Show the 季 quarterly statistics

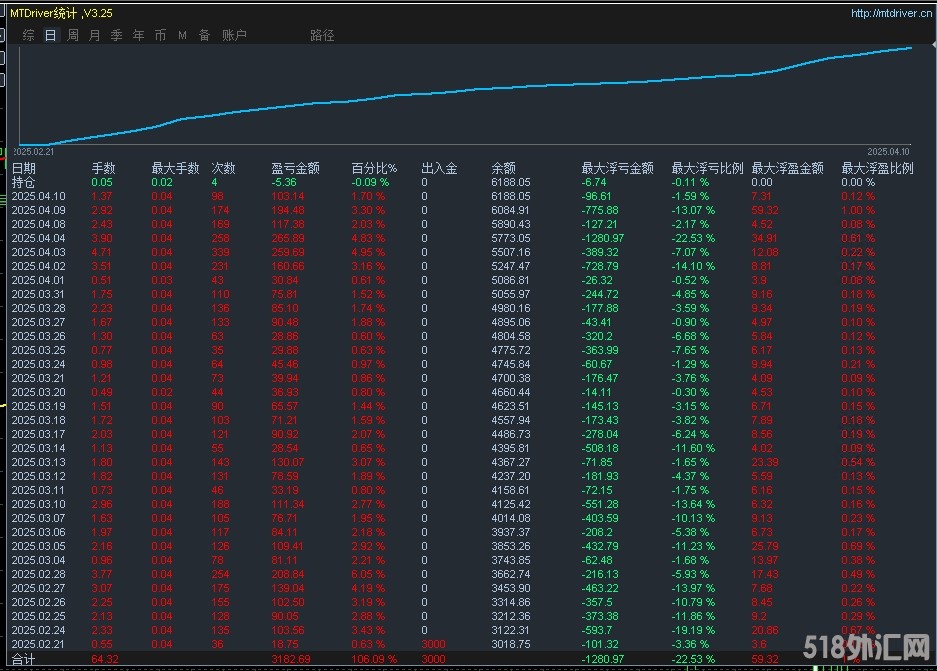tap(117, 35)
